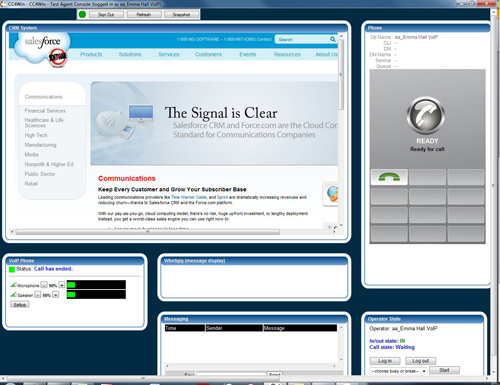Open the choose busy or break dropdown

pos(398,371)
